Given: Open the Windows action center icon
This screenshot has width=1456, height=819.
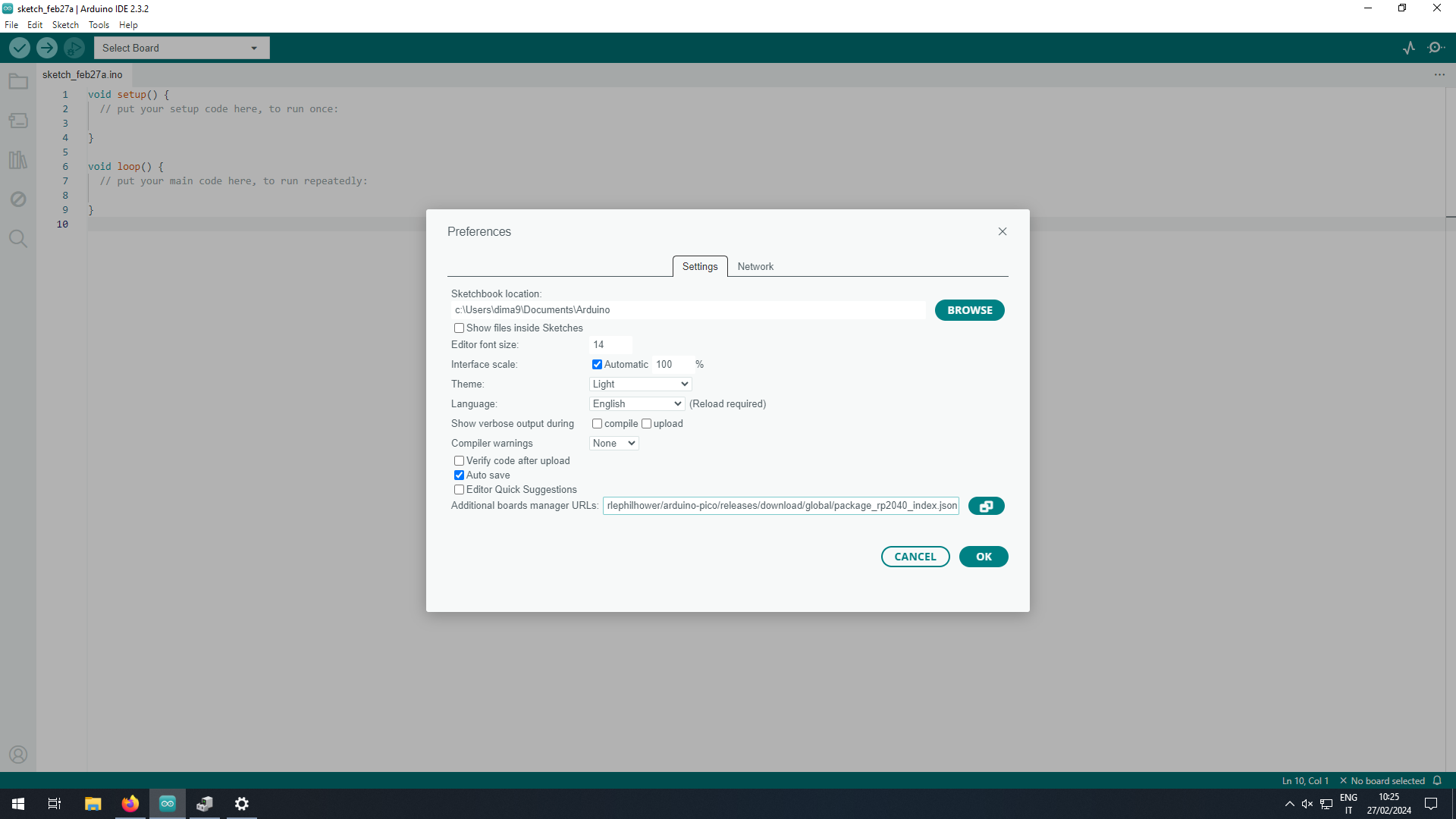Looking at the screenshot, I should pyautogui.click(x=1431, y=804).
